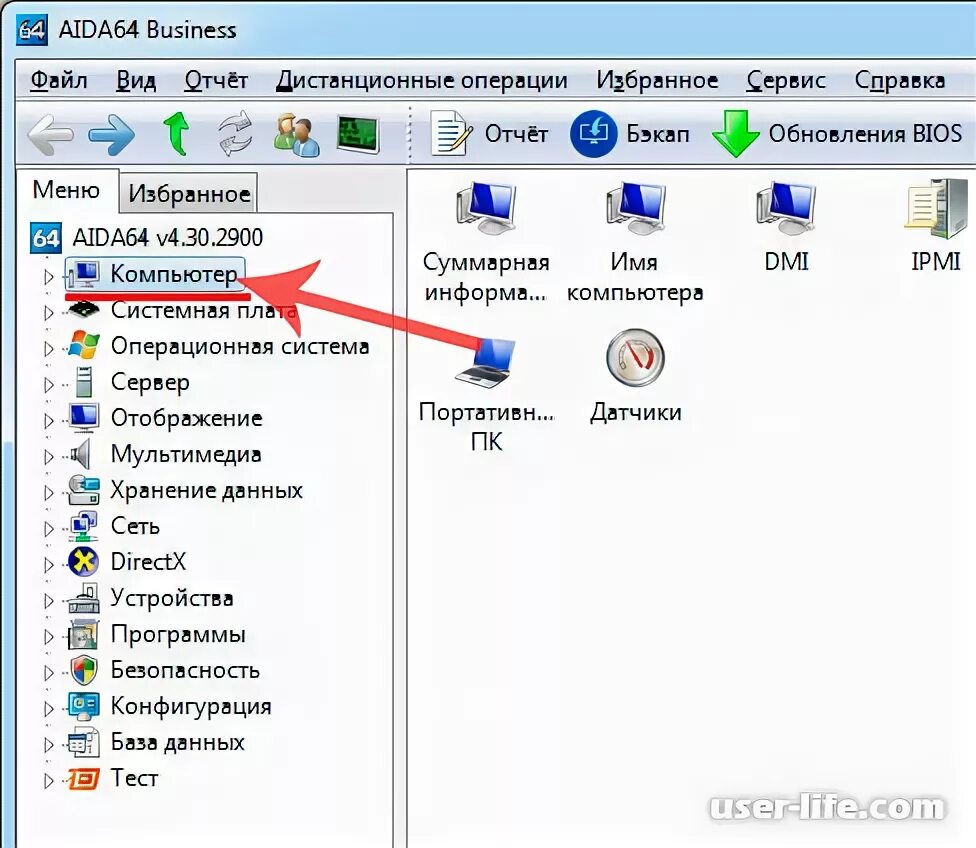The image size is (976, 848).
Task: Open the Портативный ПК laptop icon
Action: pyautogui.click(x=486, y=392)
